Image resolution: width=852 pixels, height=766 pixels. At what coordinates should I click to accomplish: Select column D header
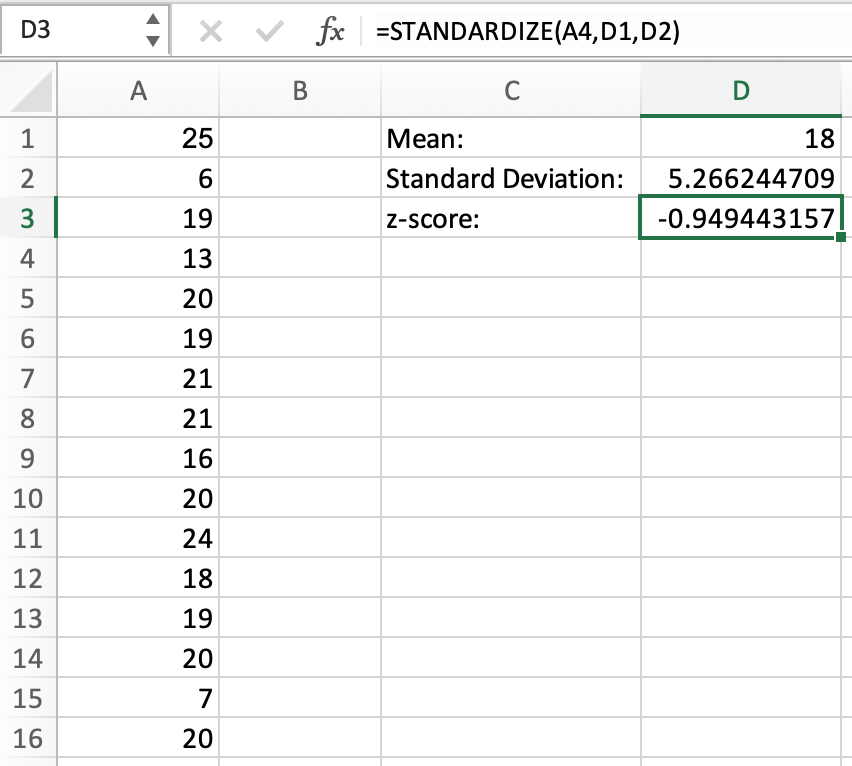741,91
